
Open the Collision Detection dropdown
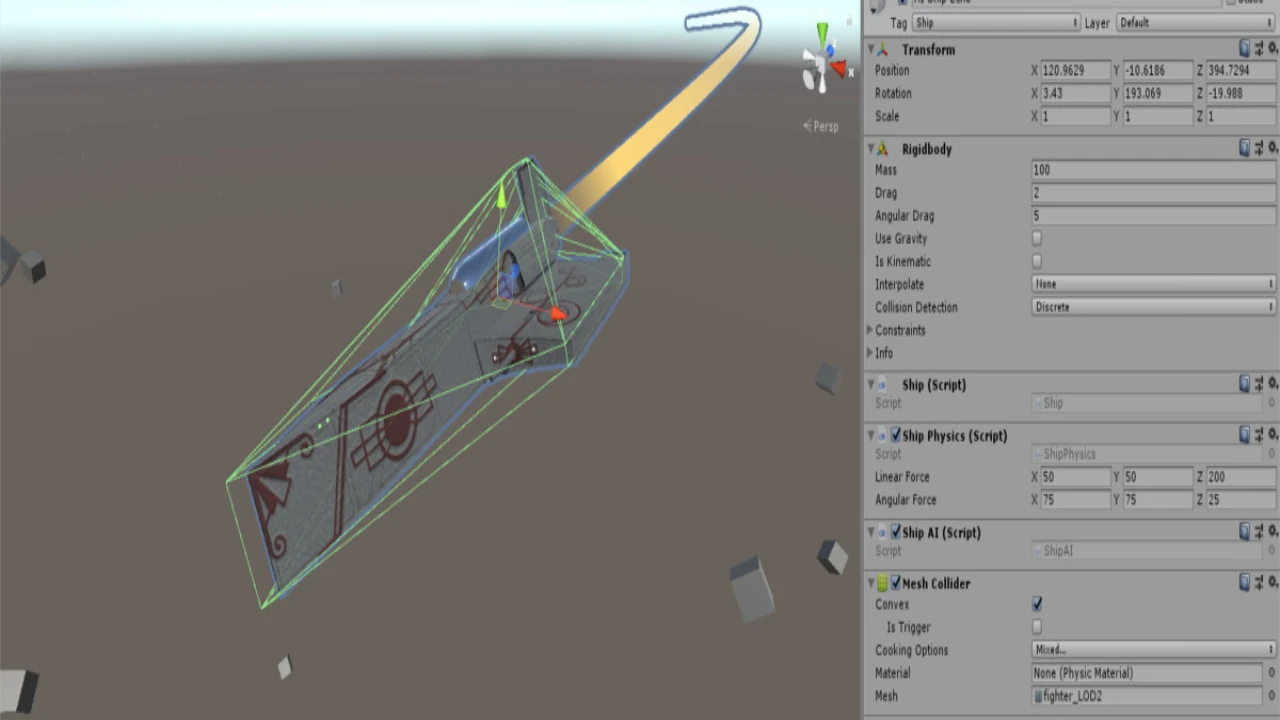point(1153,307)
